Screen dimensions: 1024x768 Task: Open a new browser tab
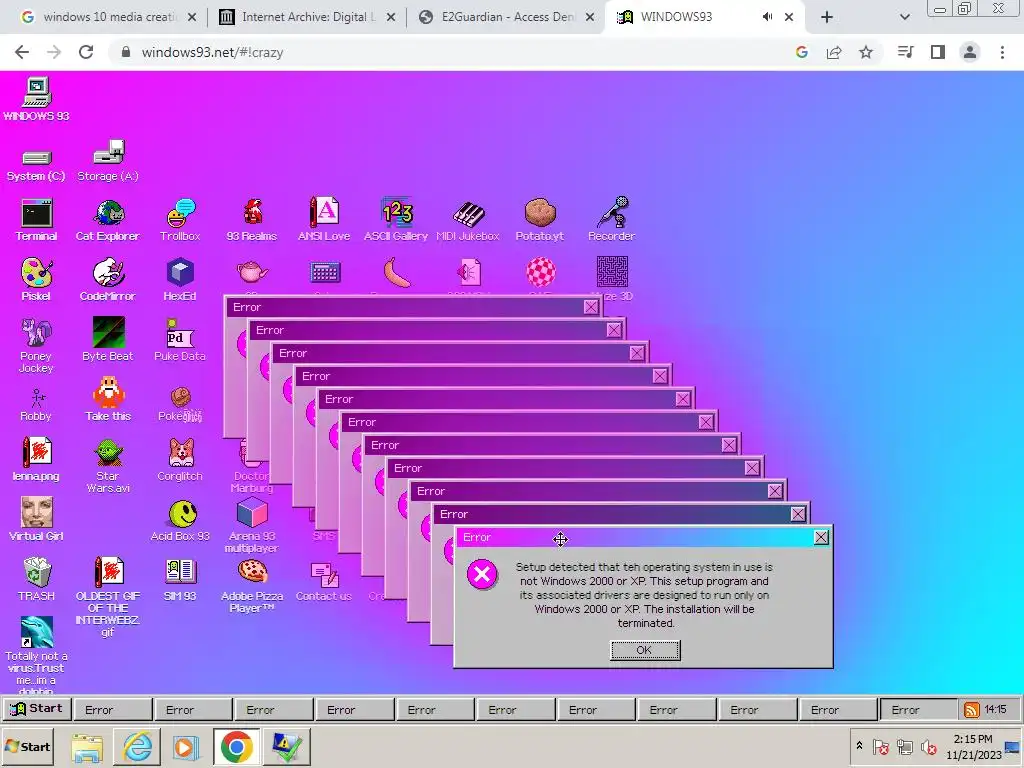pyautogui.click(x=827, y=17)
